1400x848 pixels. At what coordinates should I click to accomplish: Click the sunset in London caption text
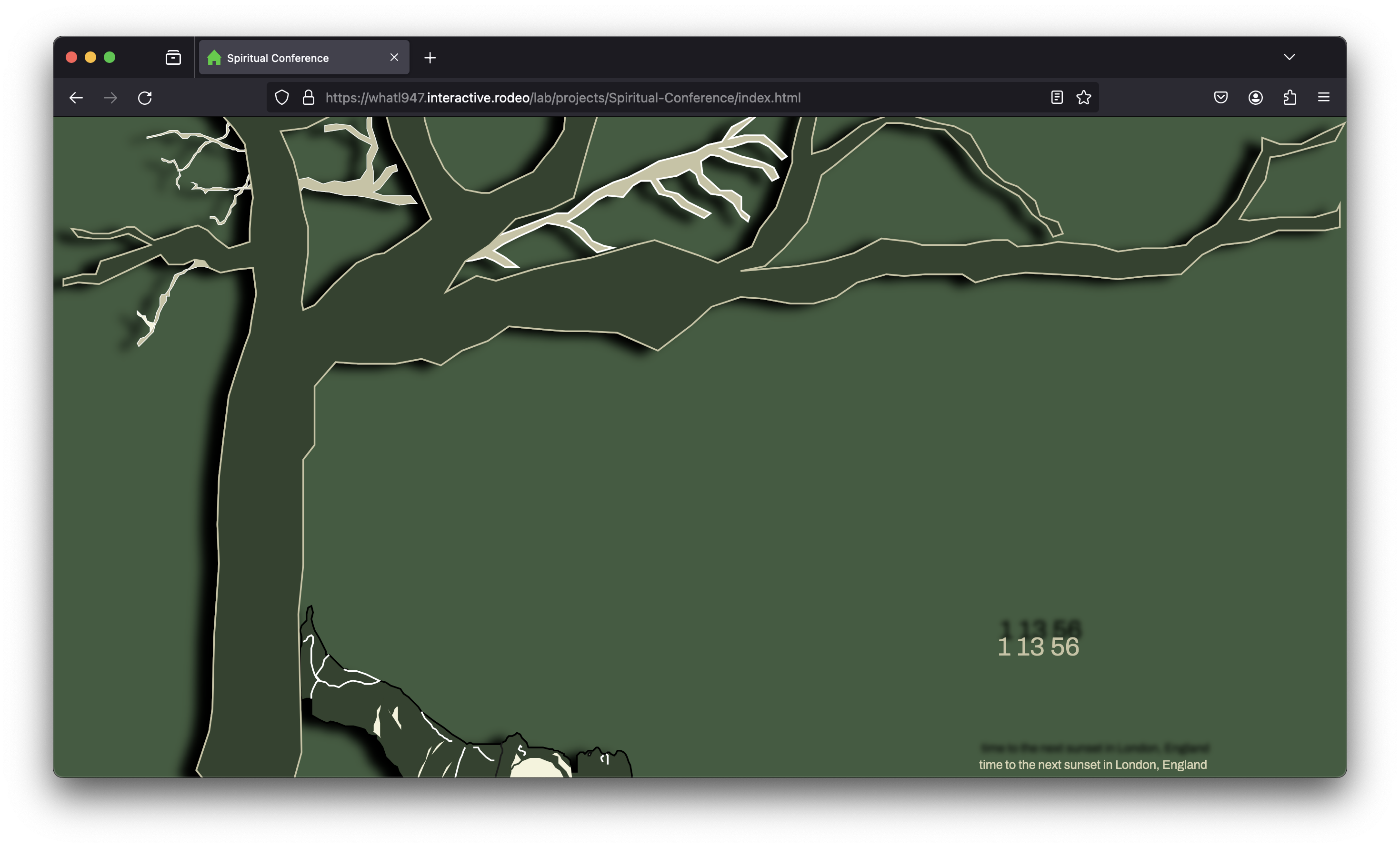(x=1092, y=765)
